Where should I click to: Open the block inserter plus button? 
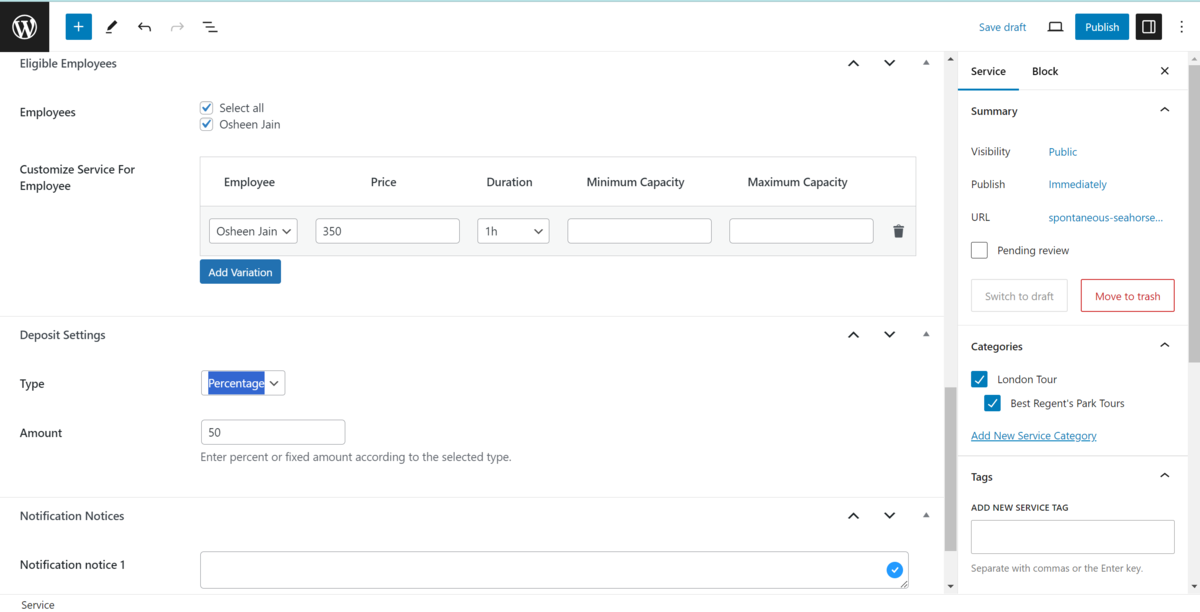click(x=78, y=27)
